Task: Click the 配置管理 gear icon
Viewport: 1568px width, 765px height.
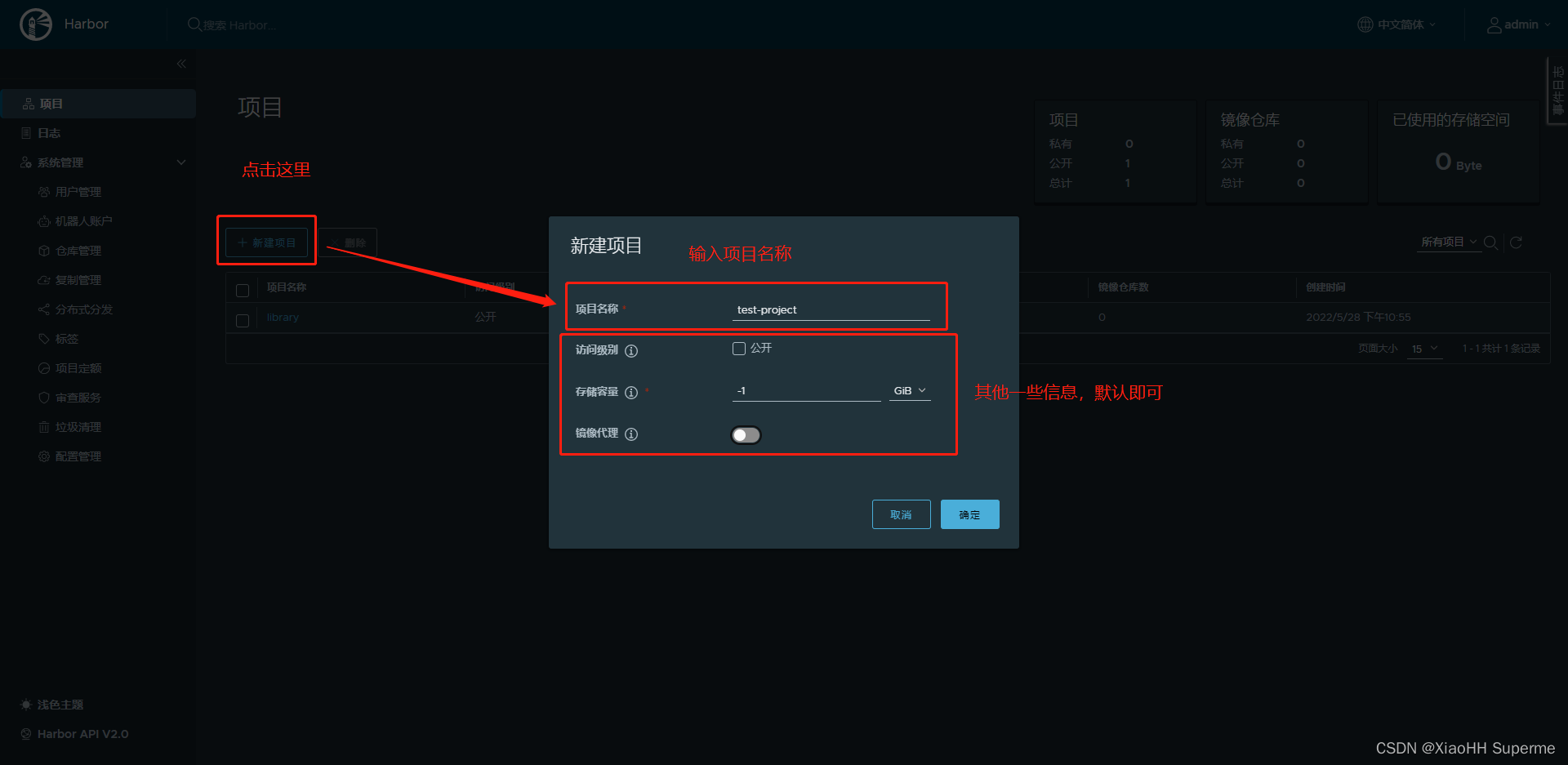Action: [44, 456]
